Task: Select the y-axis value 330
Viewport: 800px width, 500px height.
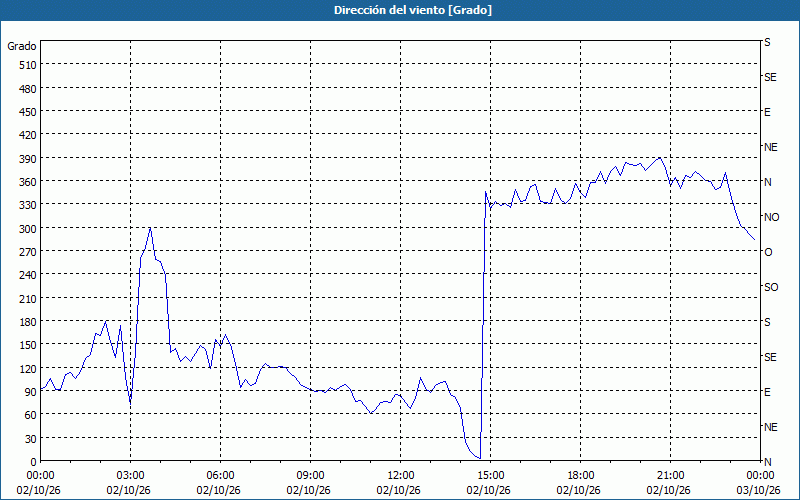Action: (29, 205)
